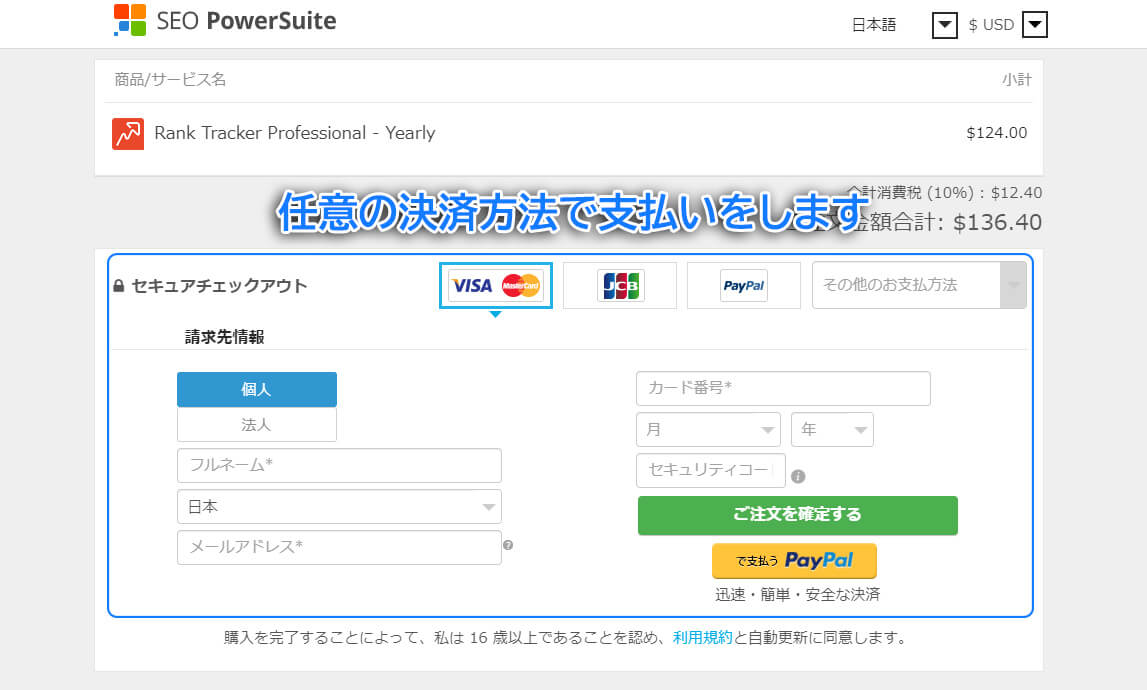1147x690 pixels.
Task: Open the 日本 country dropdown
Action: tap(339, 506)
